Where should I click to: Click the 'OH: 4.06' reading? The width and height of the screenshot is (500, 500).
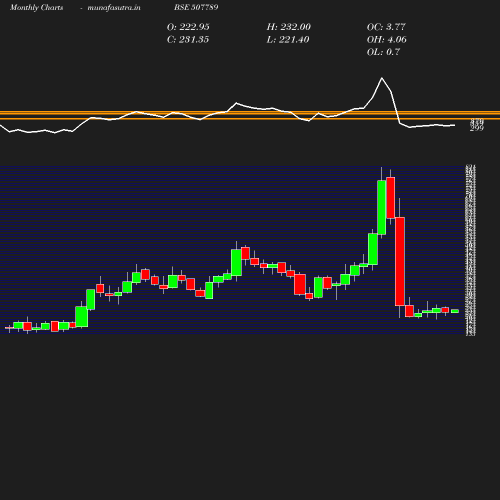click(387, 40)
